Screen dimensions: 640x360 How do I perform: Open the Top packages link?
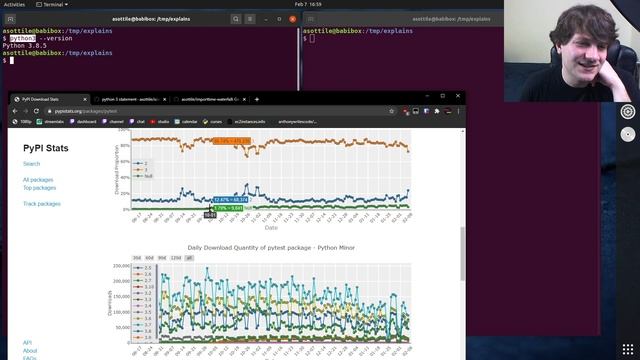40,188
